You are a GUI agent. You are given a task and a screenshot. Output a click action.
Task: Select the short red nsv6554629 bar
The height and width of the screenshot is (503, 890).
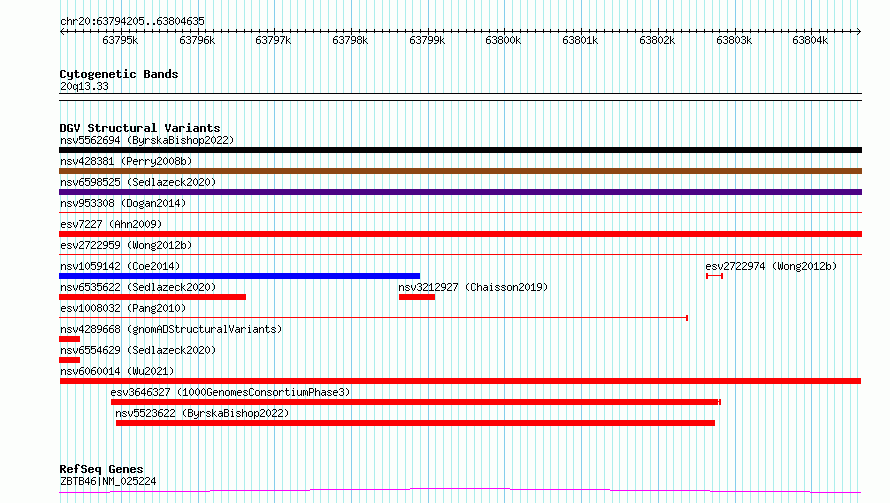pyautogui.click(x=69, y=360)
